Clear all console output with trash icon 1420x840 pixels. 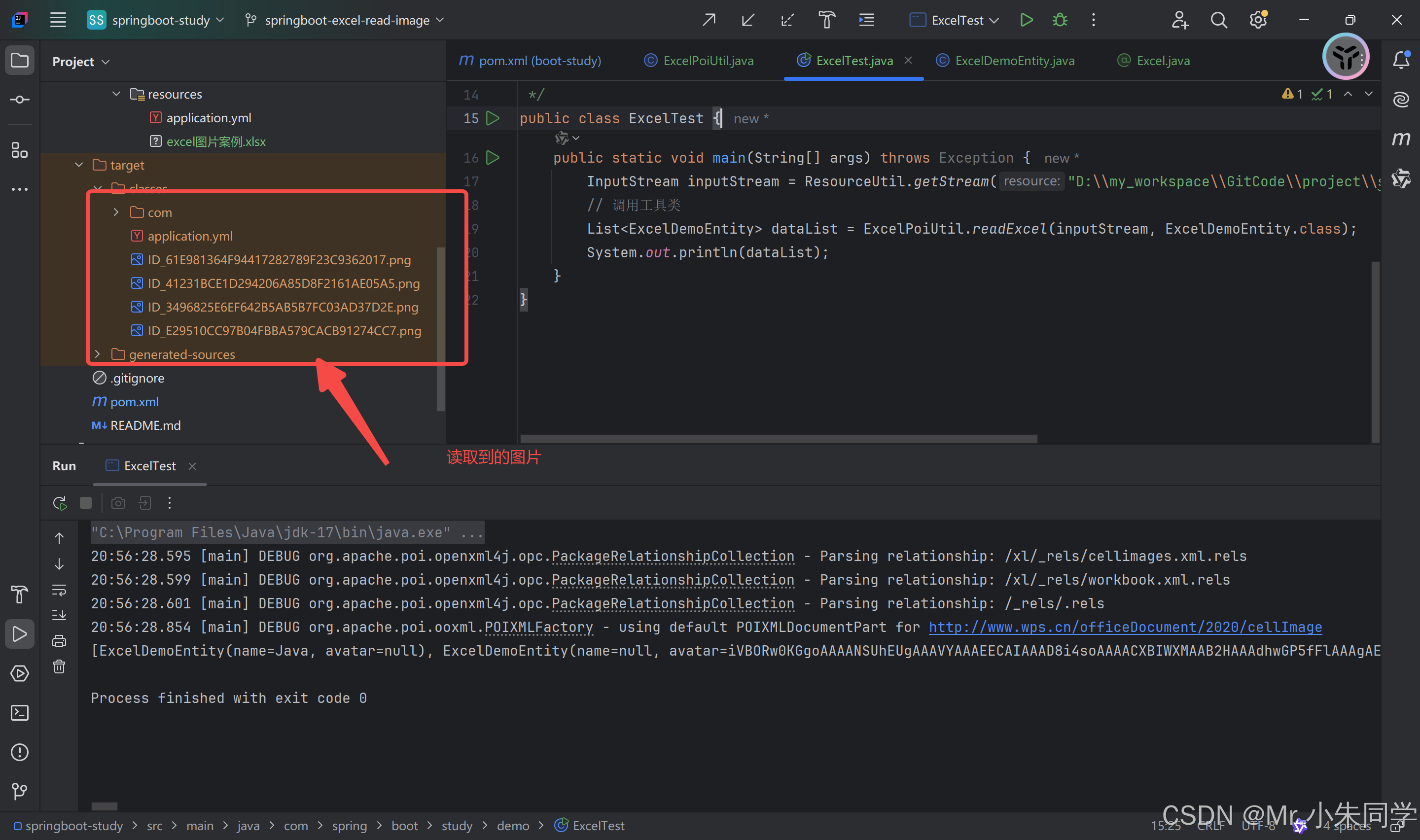point(60,666)
